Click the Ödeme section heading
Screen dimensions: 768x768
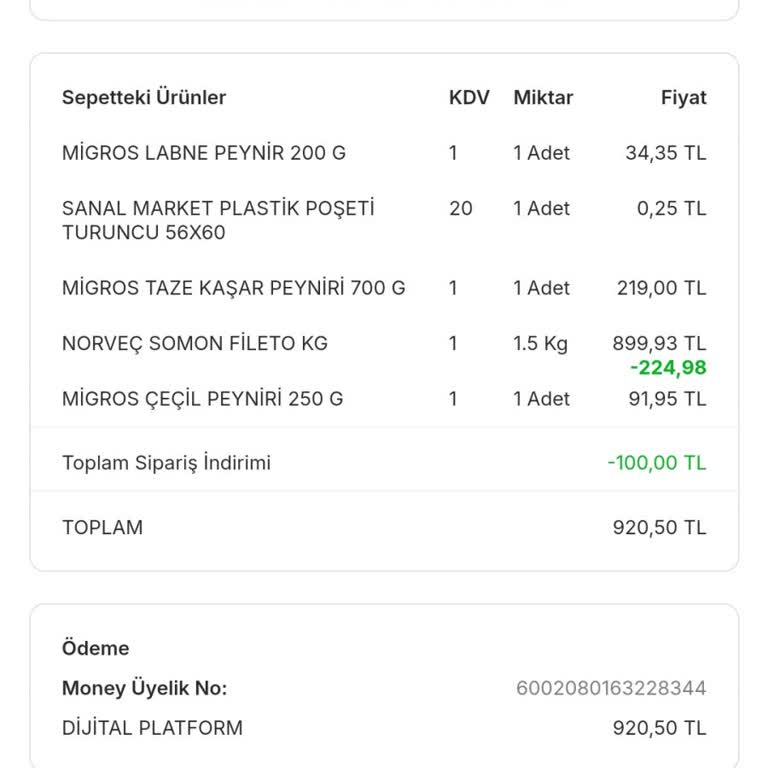pyautogui.click(x=96, y=648)
